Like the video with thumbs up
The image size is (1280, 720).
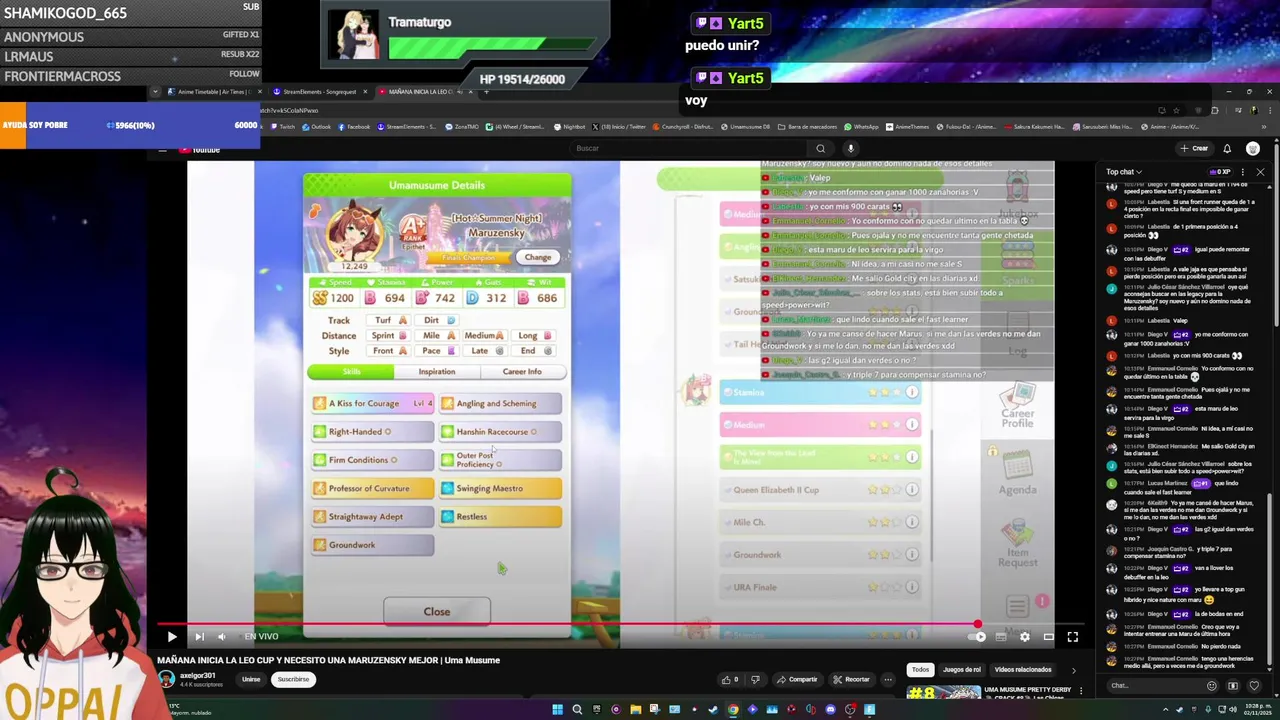pyautogui.click(x=730, y=679)
